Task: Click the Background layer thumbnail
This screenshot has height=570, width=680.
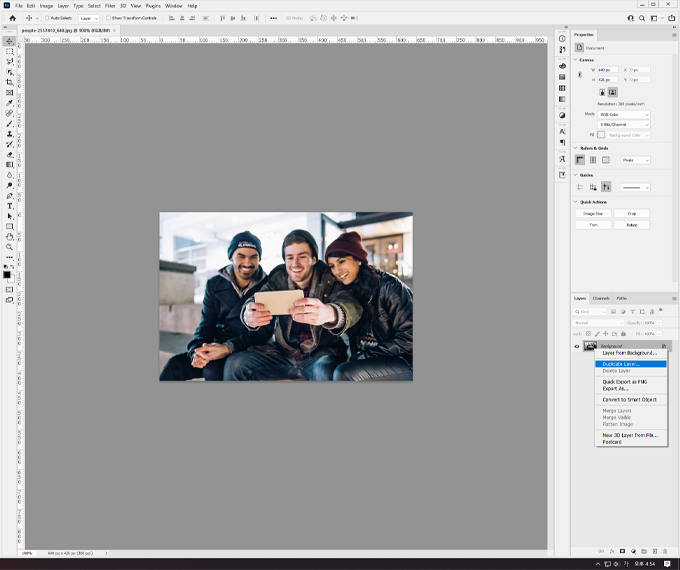Action: 590,346
